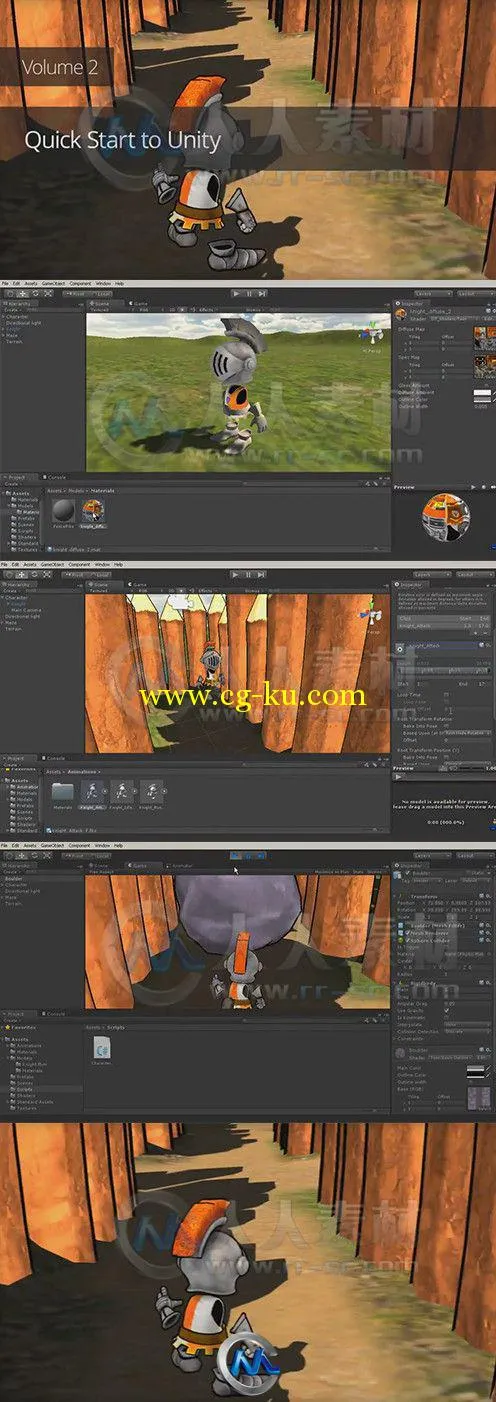Toggle Local button in grass-scene Unity window
The image size is (496, 1402).
pyautogui.click(x=102, y=293)
